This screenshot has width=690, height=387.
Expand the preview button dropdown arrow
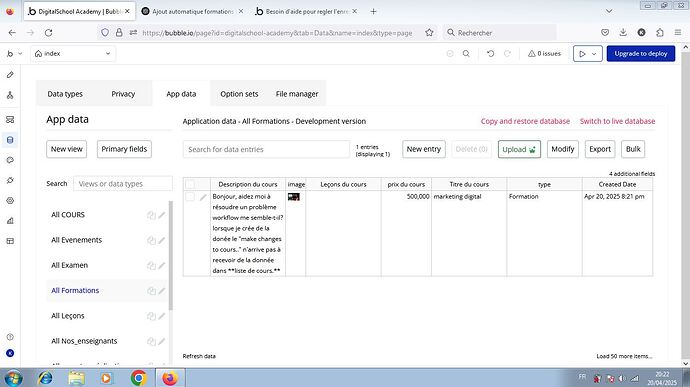tap(594, 54)
